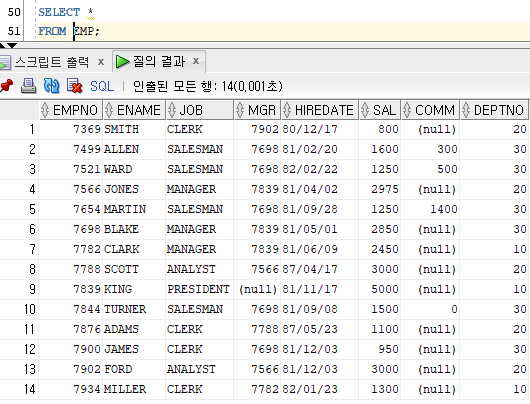
Task: Click the collapse arrows on the editor splitter
Action: [8, 45]
